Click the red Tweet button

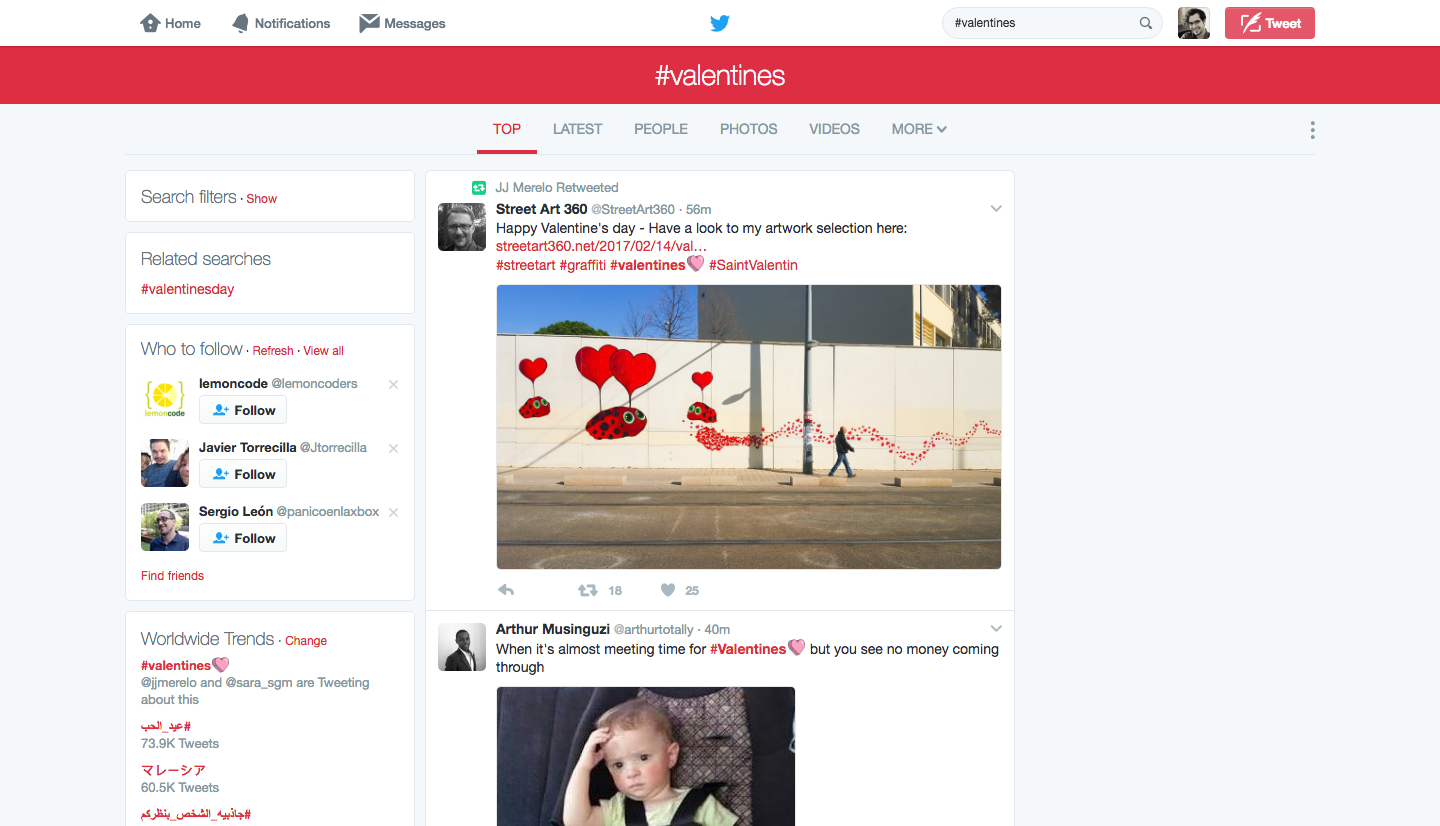click(x=1270, y=23)
